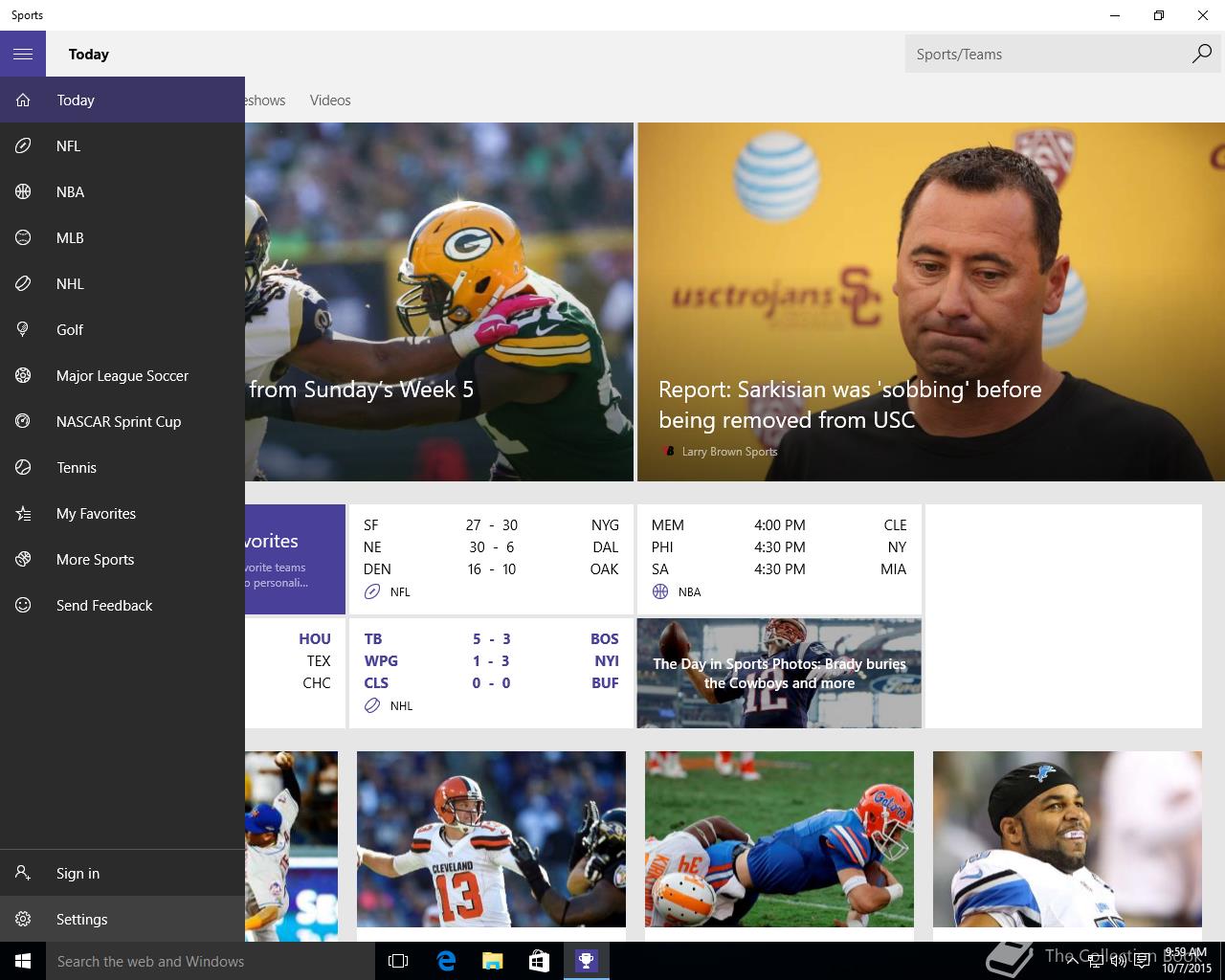This screenshot has height=980, width=1225.
Task: Click the NFL football icon in sidebar
Action: click(23, 145)
